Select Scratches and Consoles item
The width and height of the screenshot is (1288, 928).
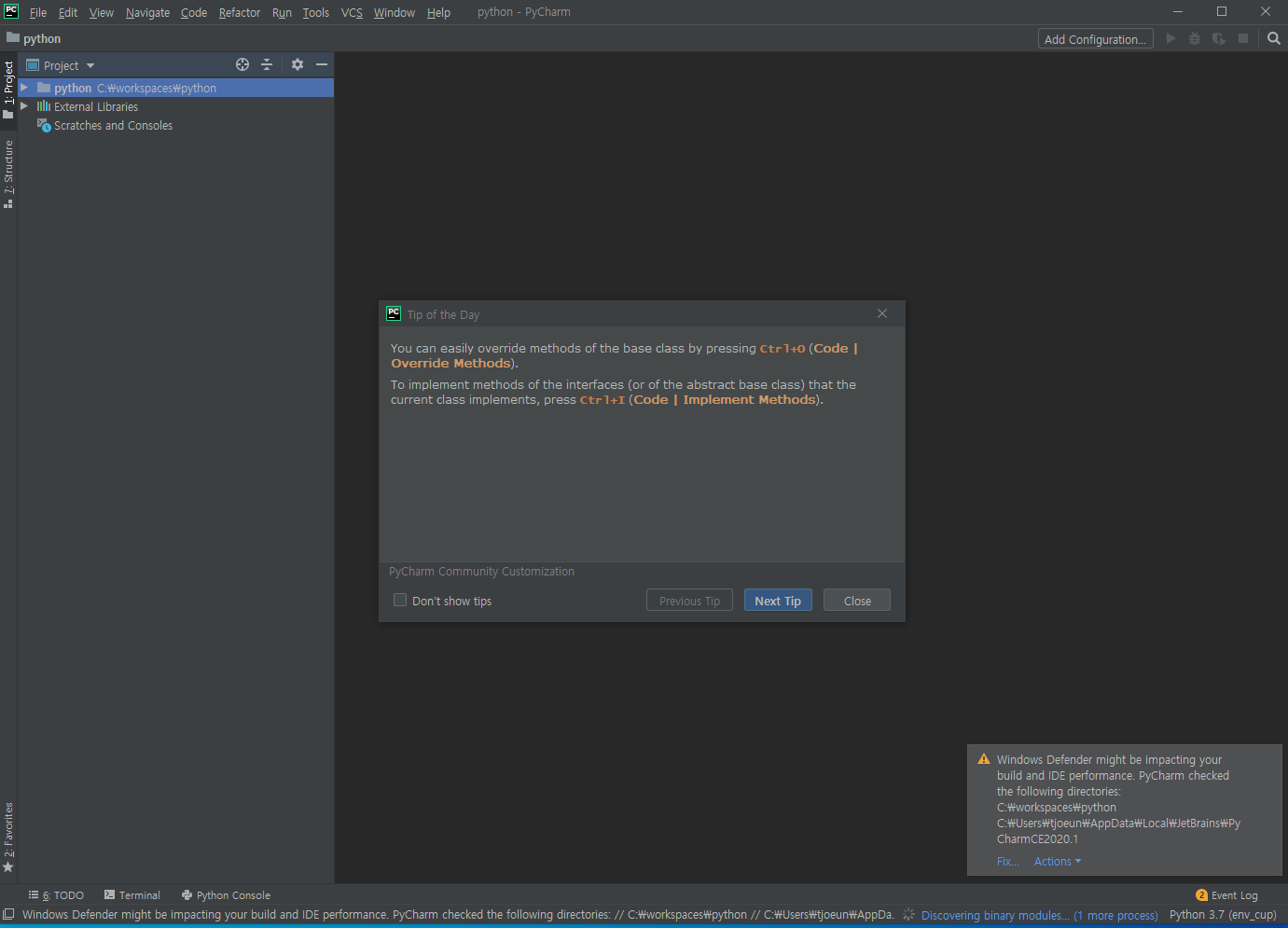(113, 125)
